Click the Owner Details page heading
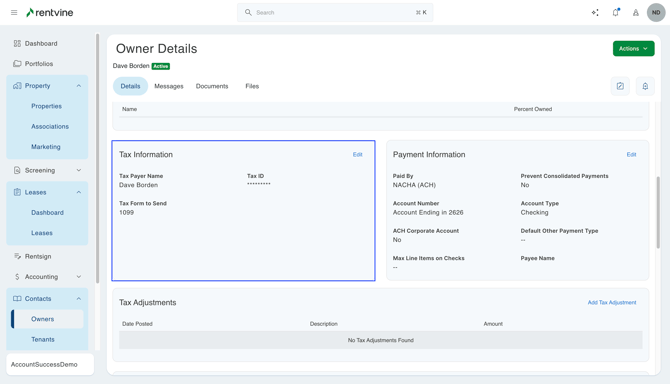This screenshot has width=670, height=384. point(156,49)
